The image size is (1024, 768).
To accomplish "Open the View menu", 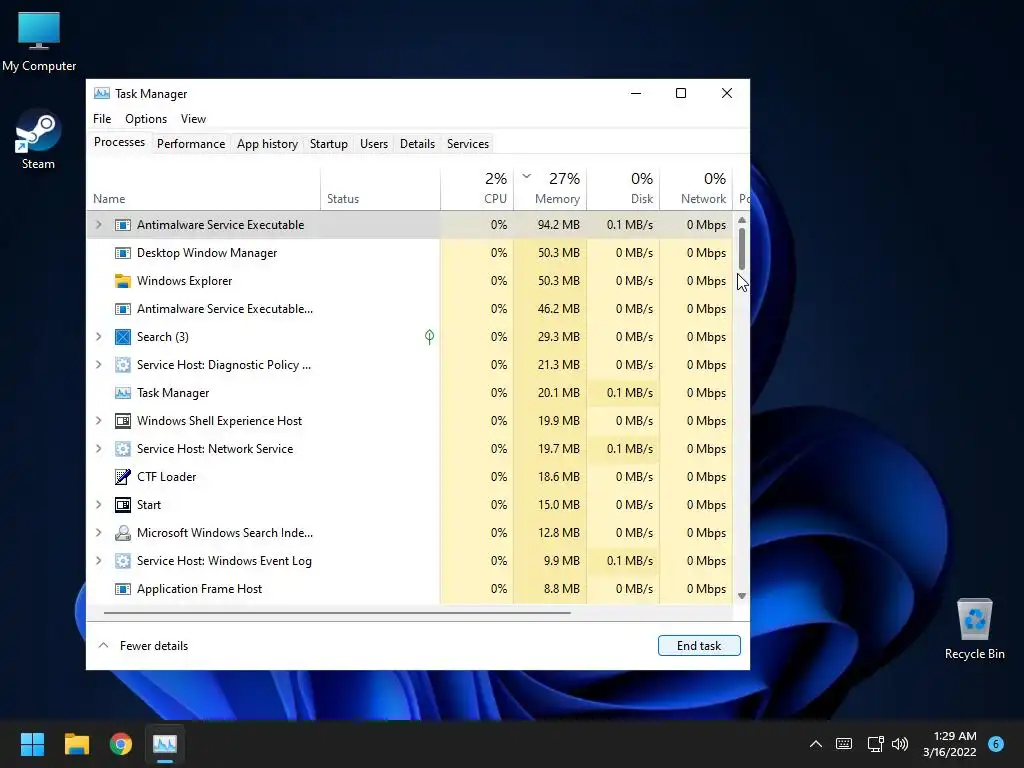I will (193, 119).
